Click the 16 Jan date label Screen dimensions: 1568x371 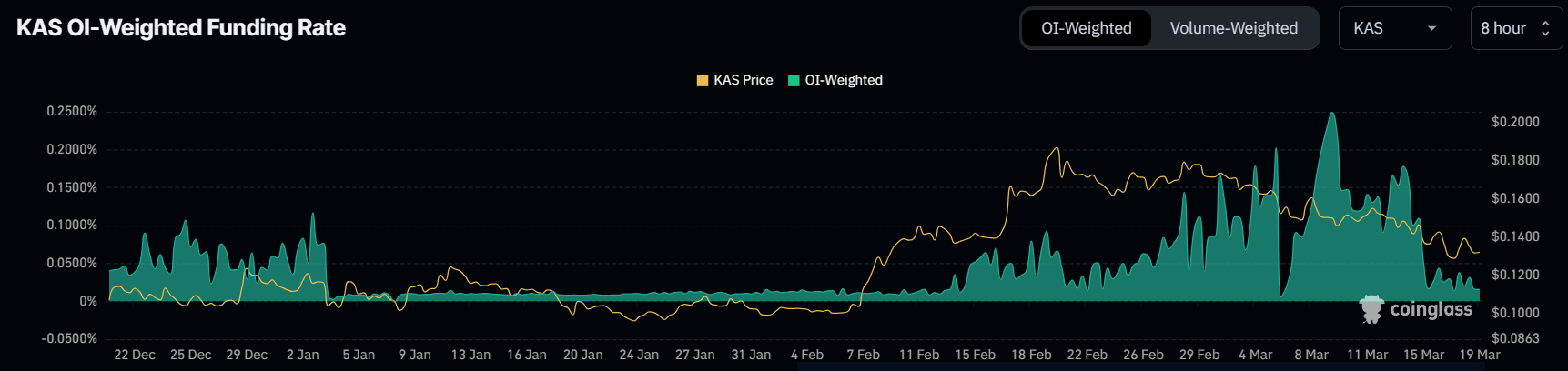527,355
